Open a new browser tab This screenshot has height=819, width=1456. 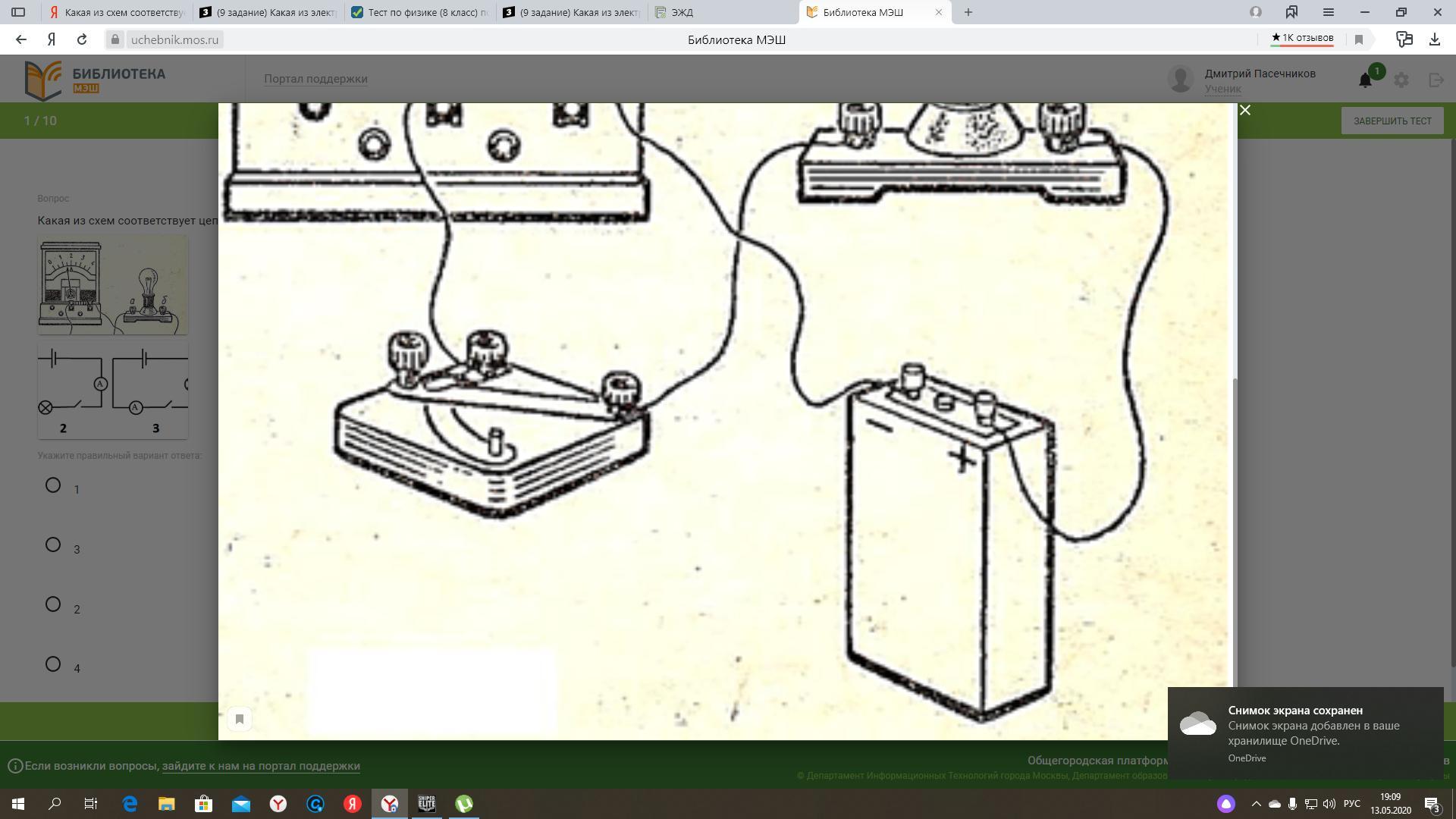click(x=968, y=12)
